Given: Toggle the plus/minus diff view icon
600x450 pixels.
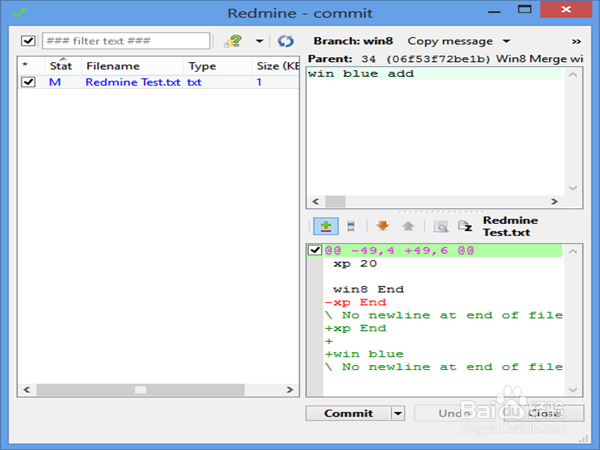Looking at the screenshot, I should click(326, 226).
